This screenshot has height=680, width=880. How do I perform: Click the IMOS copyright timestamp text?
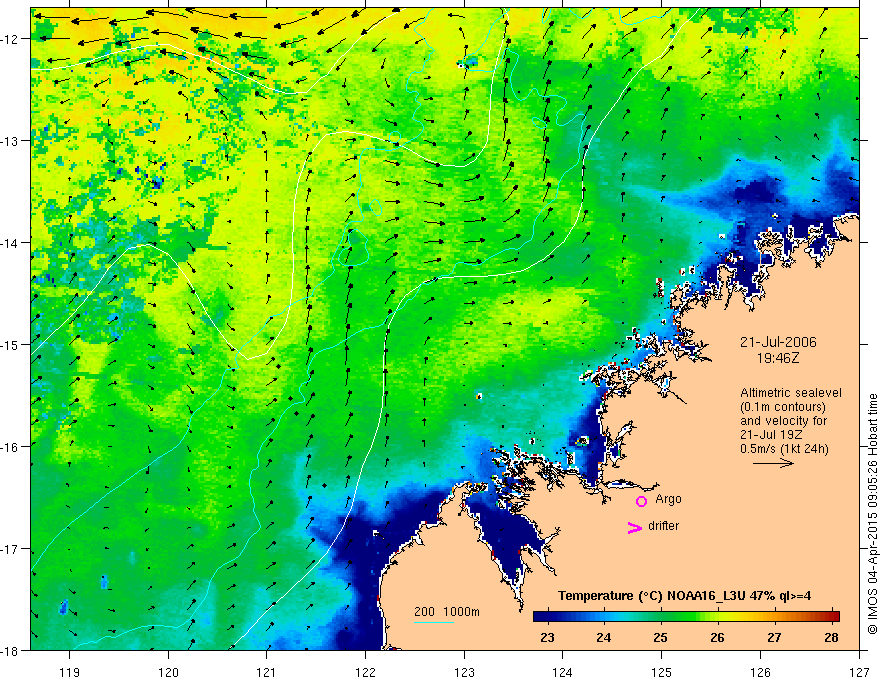point(872,514)
